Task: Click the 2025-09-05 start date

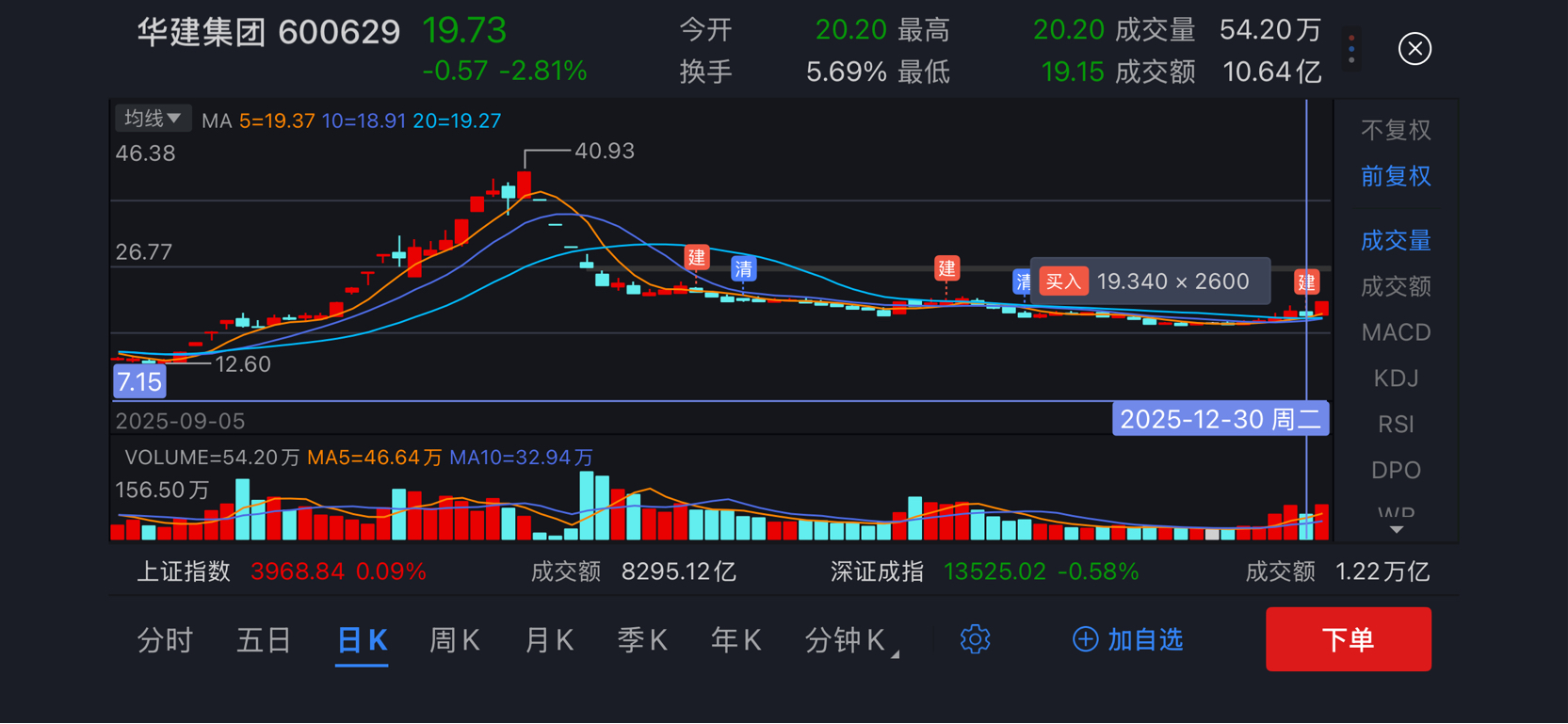Action: pos(180,421)
